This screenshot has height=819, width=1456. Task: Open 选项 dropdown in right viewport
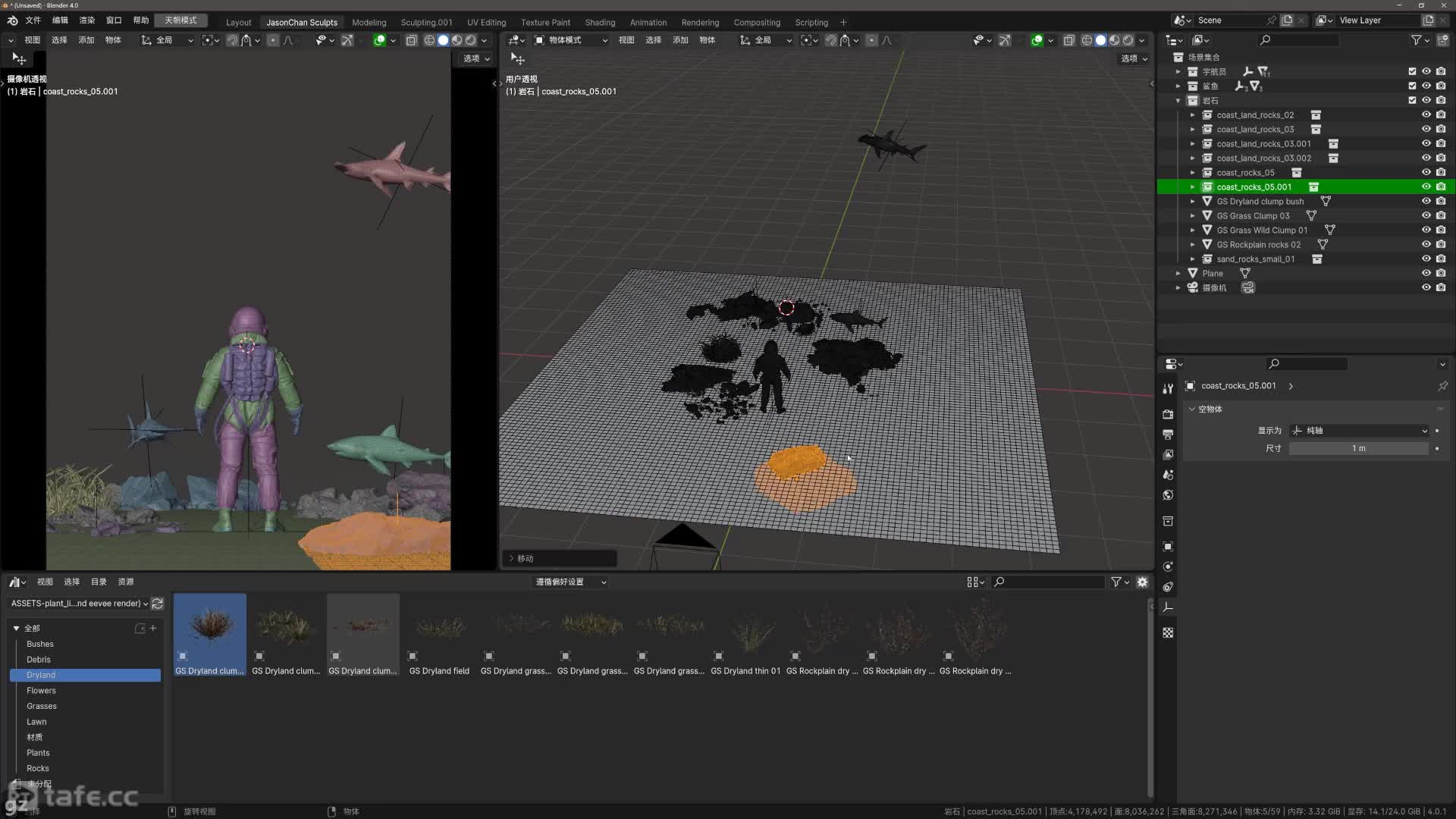(1134, 58)
